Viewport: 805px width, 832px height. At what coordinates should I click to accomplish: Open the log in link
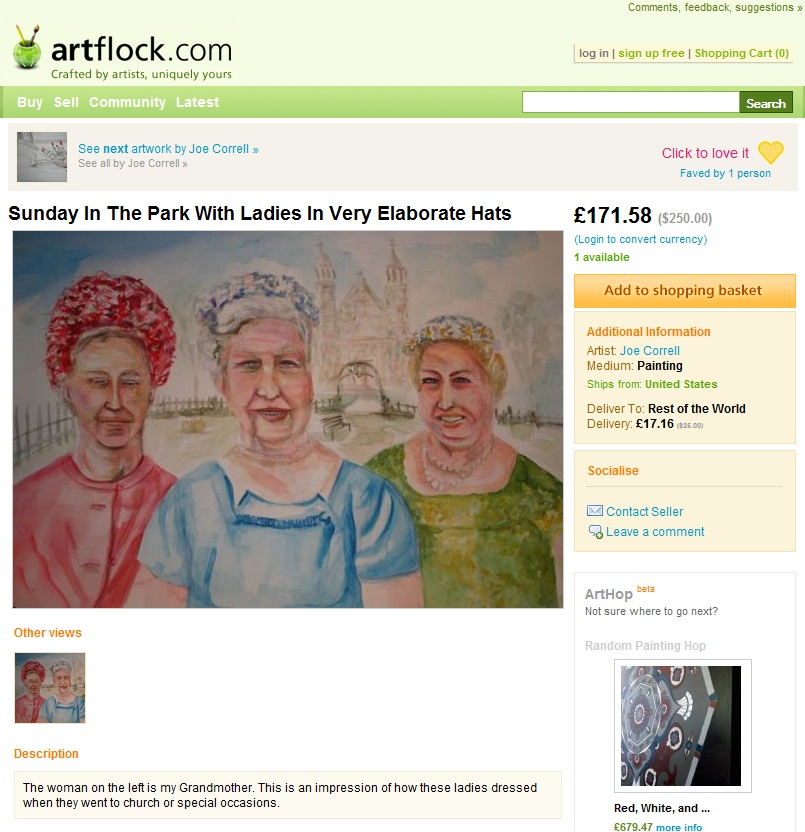click(x=593, y=53)
